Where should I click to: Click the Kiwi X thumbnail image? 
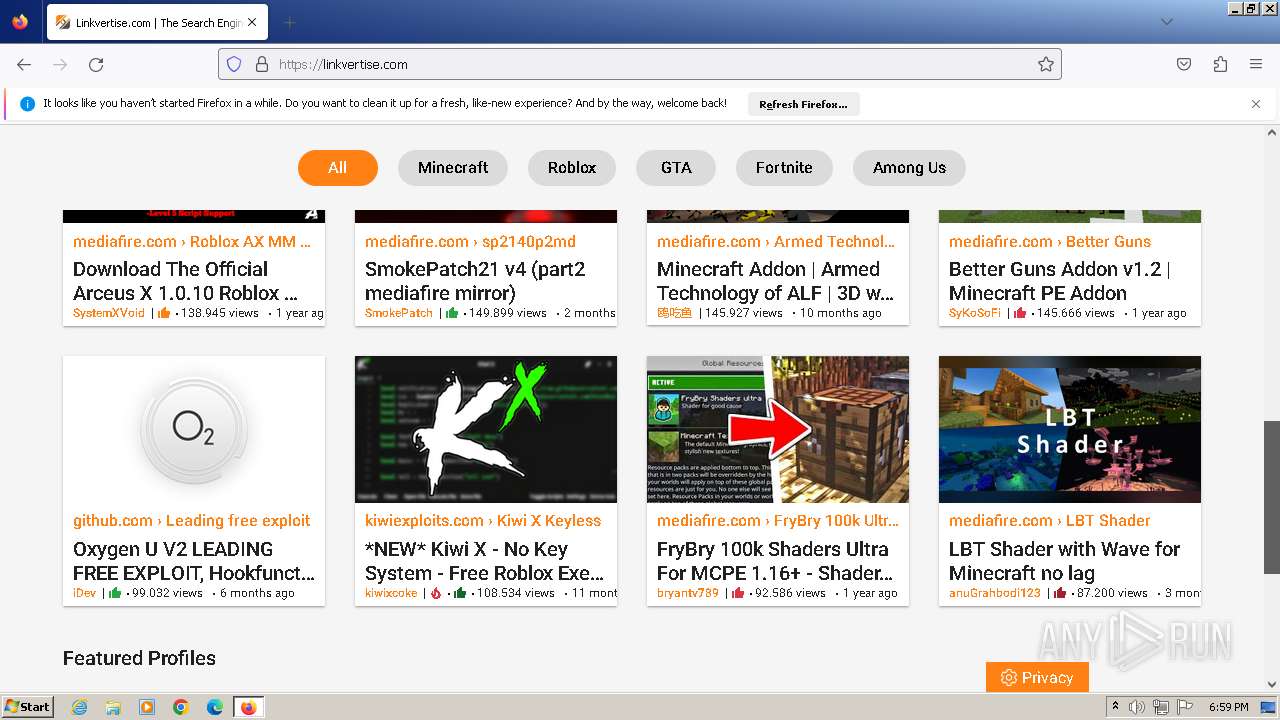pyautogui.click(x=486, y=429)
